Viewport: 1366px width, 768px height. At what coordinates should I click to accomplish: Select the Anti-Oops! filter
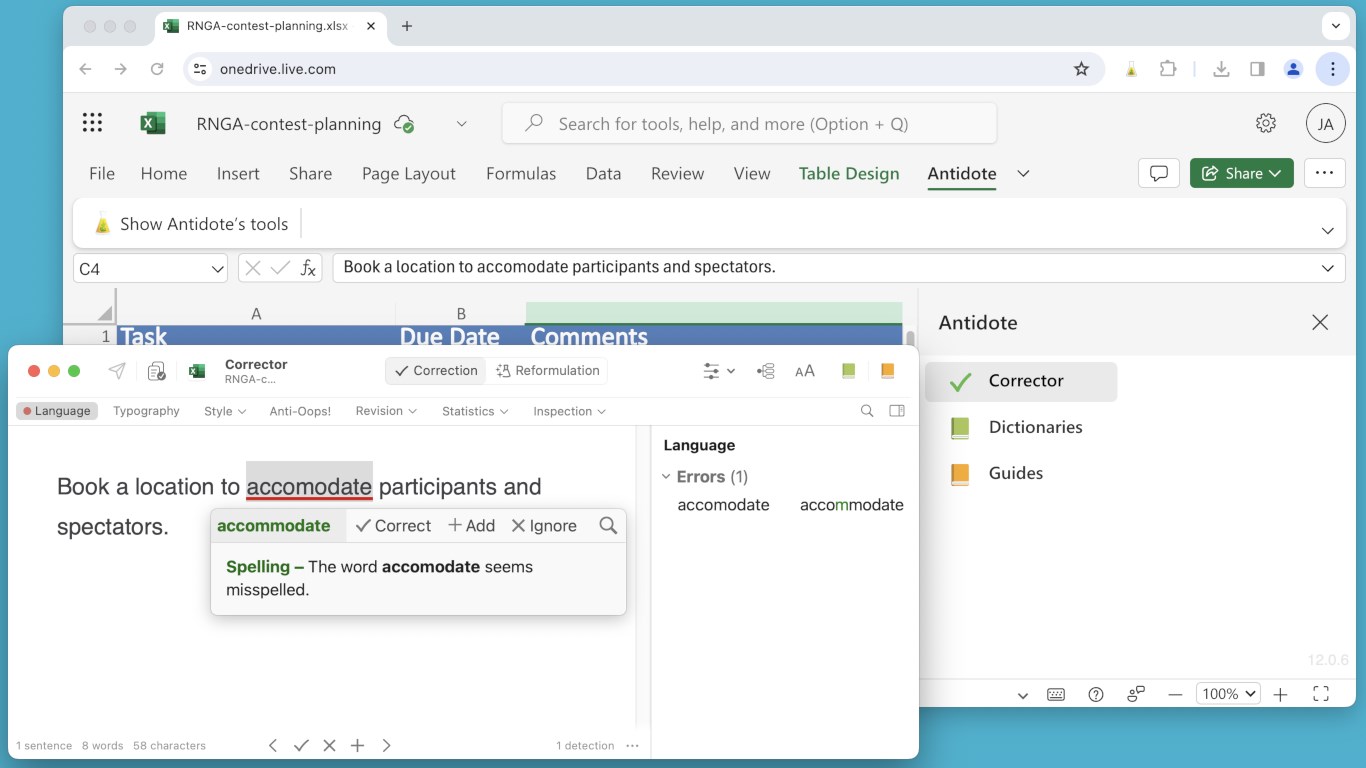coord(300,411)
